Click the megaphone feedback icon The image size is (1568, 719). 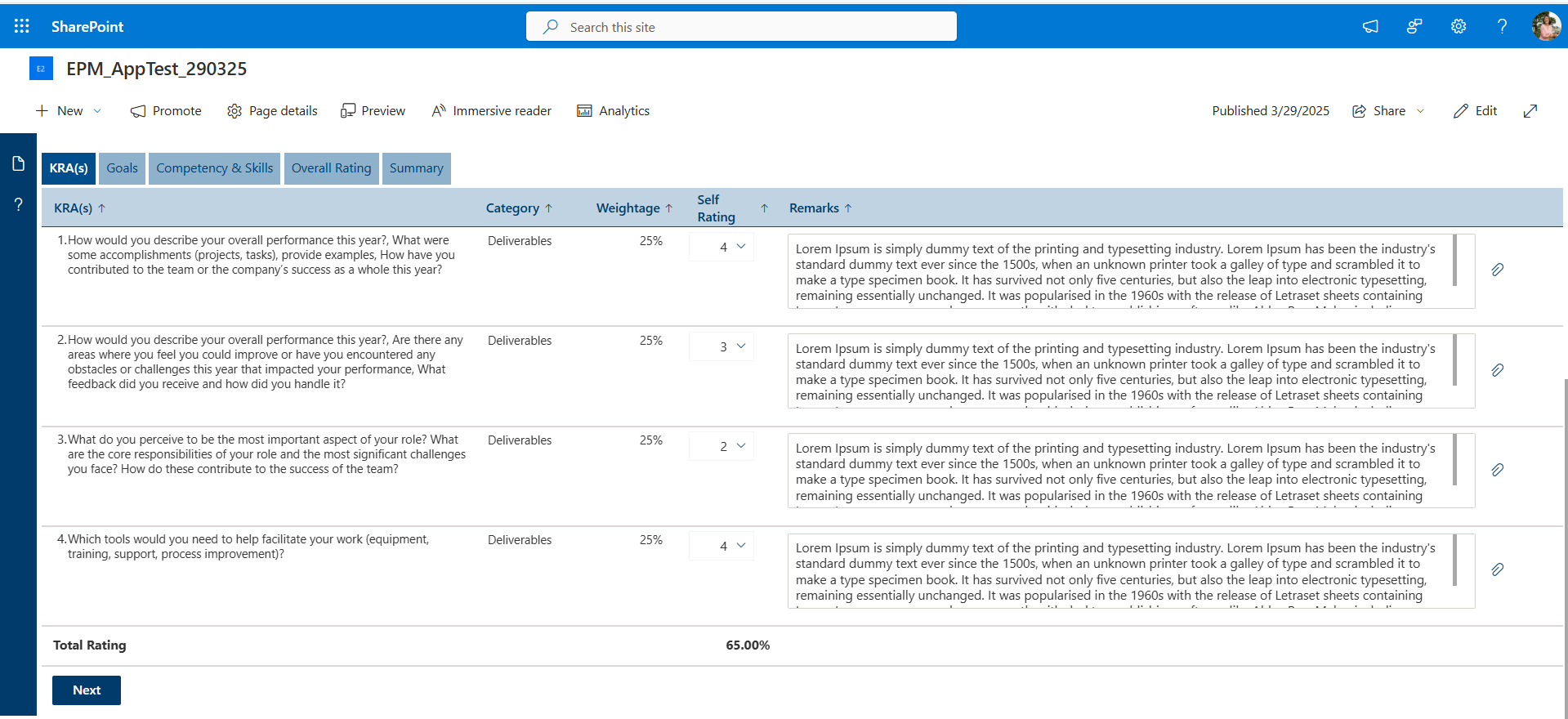click(1370, 26)
